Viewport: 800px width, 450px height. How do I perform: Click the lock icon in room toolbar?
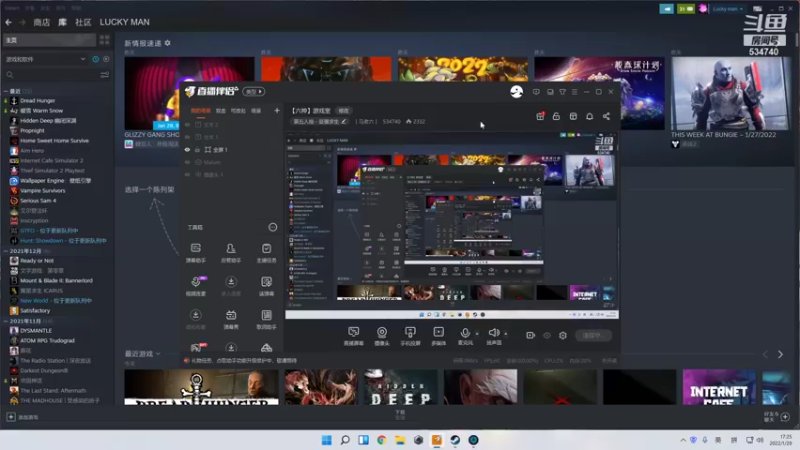pyautogui.click(x=556, y=116)
